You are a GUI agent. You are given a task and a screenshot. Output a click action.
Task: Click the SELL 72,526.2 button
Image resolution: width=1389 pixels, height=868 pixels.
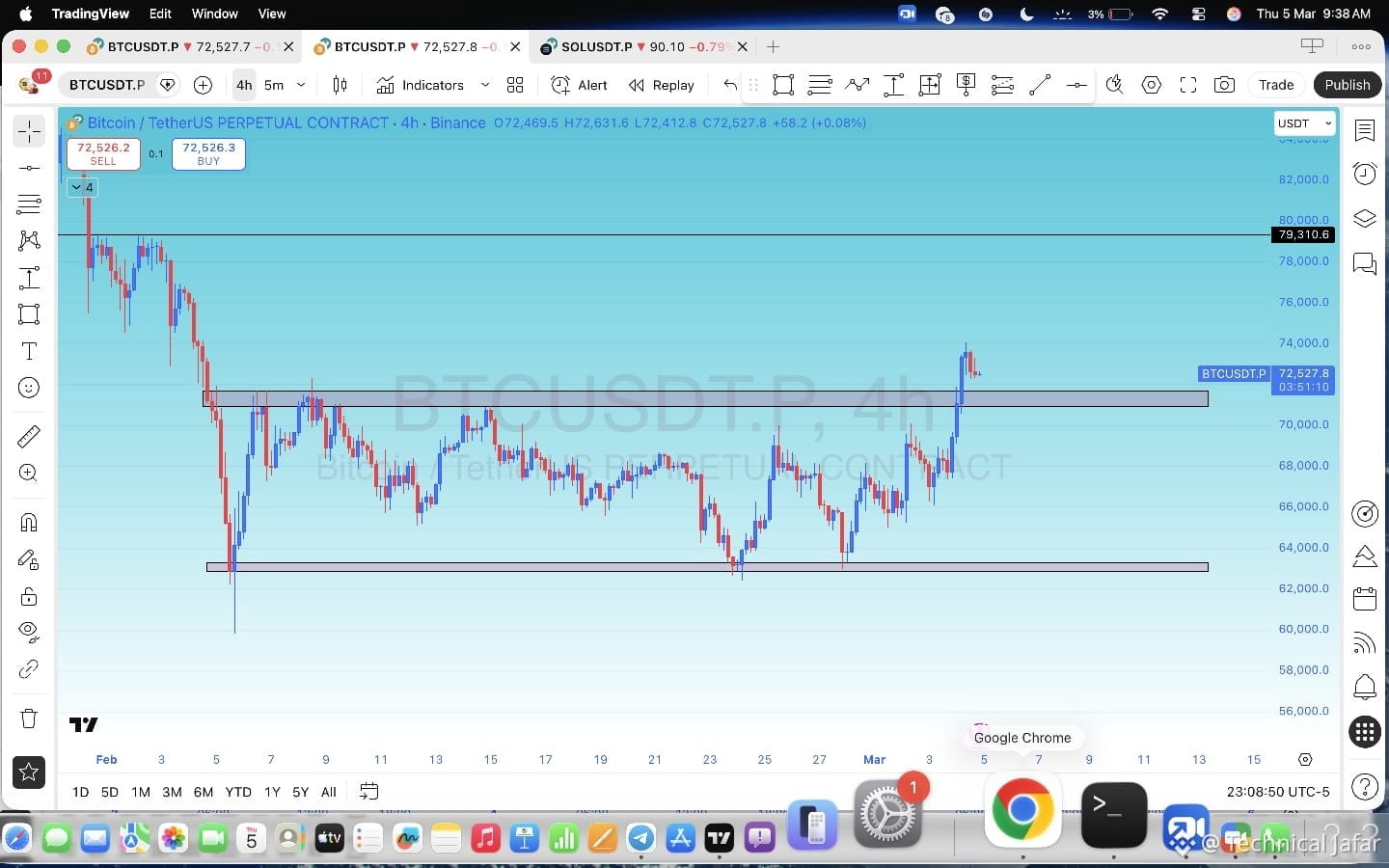[x=103, y=153]
